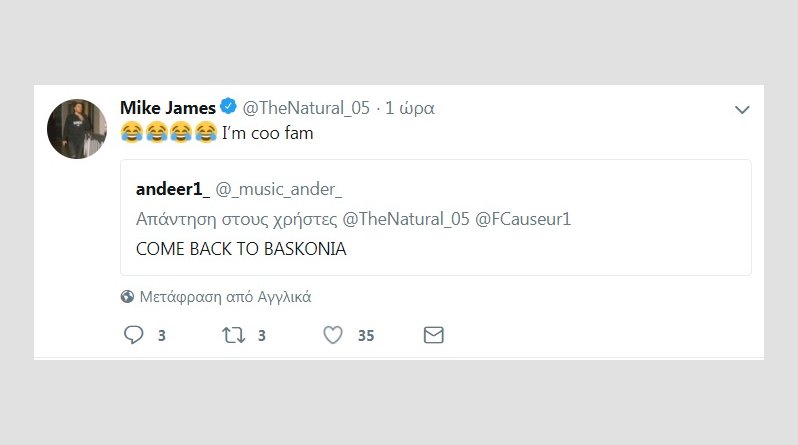Retweet Mike James's tweet
This screenshot has width=798, height=445.
(232, 335)
